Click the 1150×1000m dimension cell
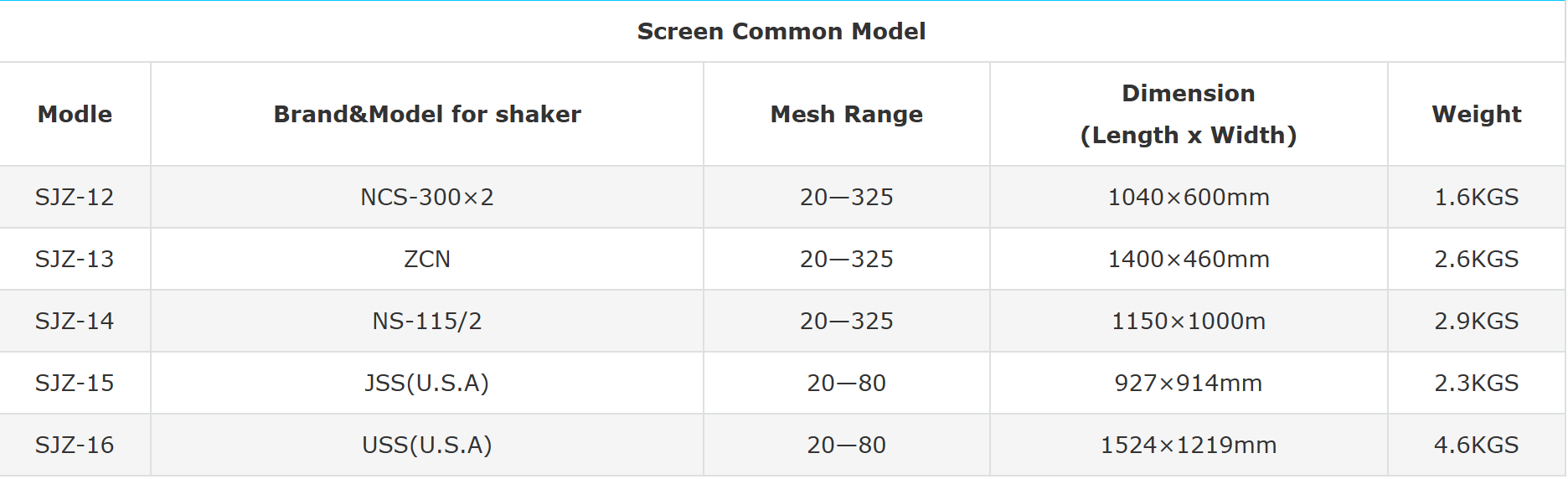Image resolution: width=1568 pixels, height=479 pixels. tap(1188, 321)
